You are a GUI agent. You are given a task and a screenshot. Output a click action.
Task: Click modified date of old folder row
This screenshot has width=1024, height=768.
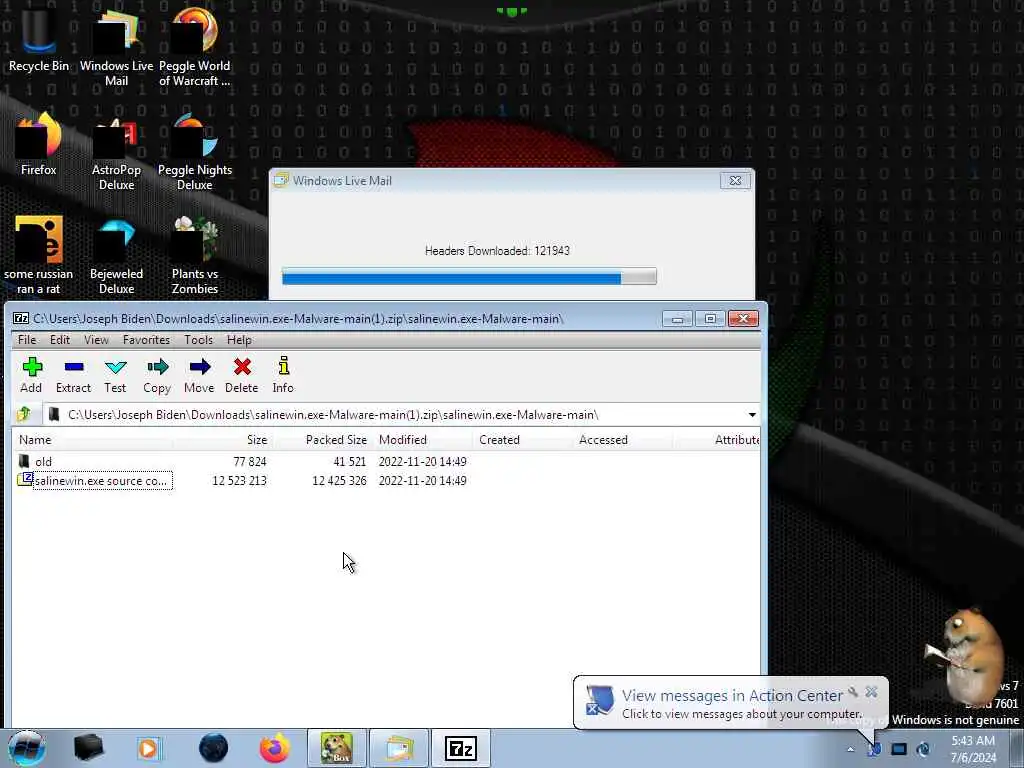tap(423, 462)
